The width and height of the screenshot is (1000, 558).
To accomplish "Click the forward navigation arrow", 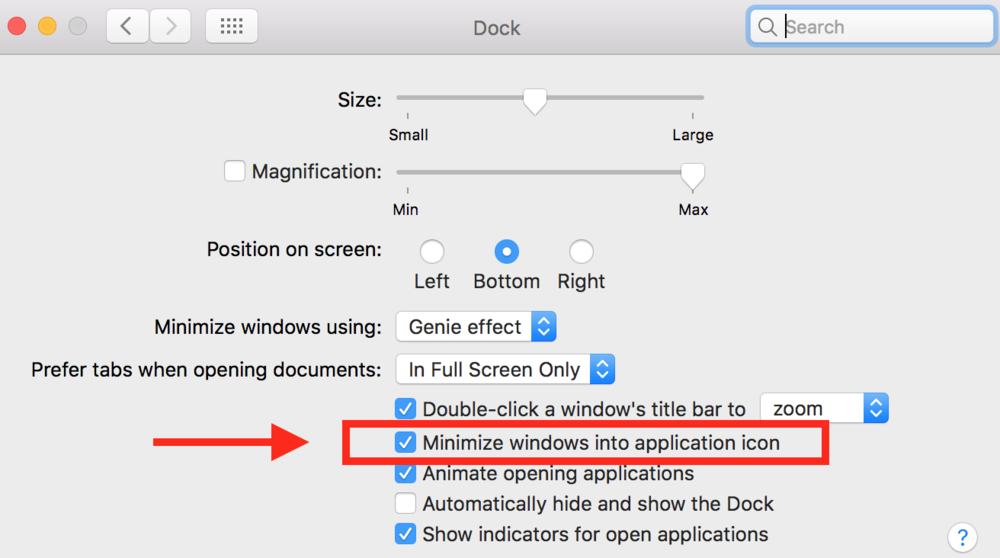I will [x=170, y=27].
